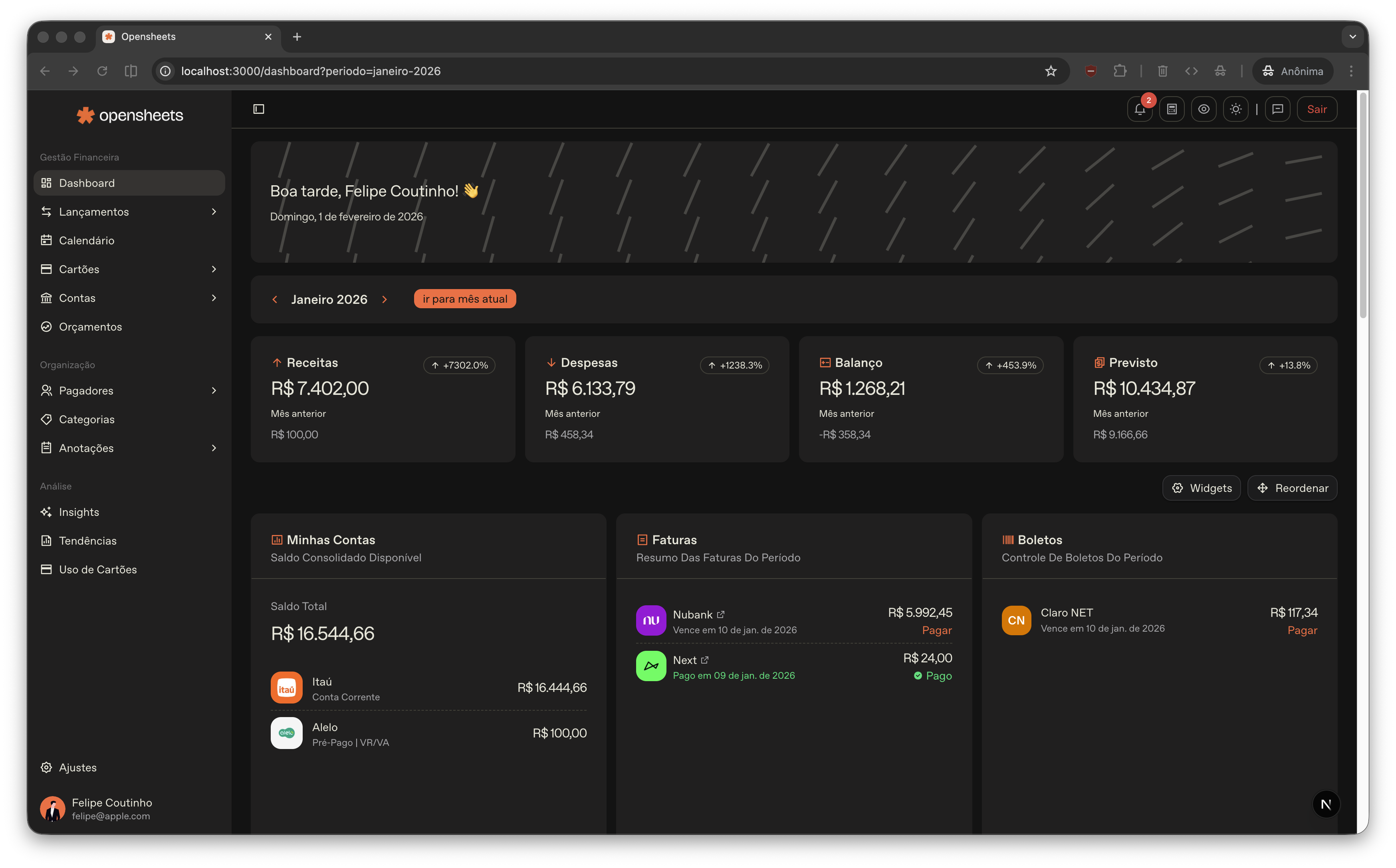
Task: Expand the Pagadores sidebar submenu
Action: [214, 390]
